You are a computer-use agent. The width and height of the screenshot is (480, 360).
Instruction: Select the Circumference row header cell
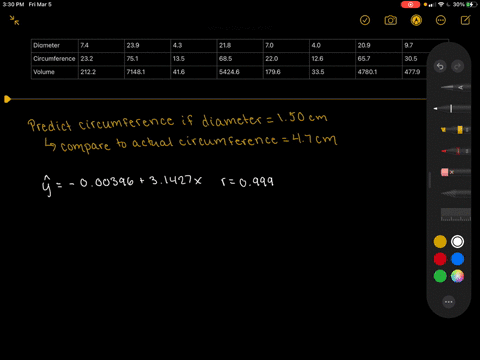(55, 59)
